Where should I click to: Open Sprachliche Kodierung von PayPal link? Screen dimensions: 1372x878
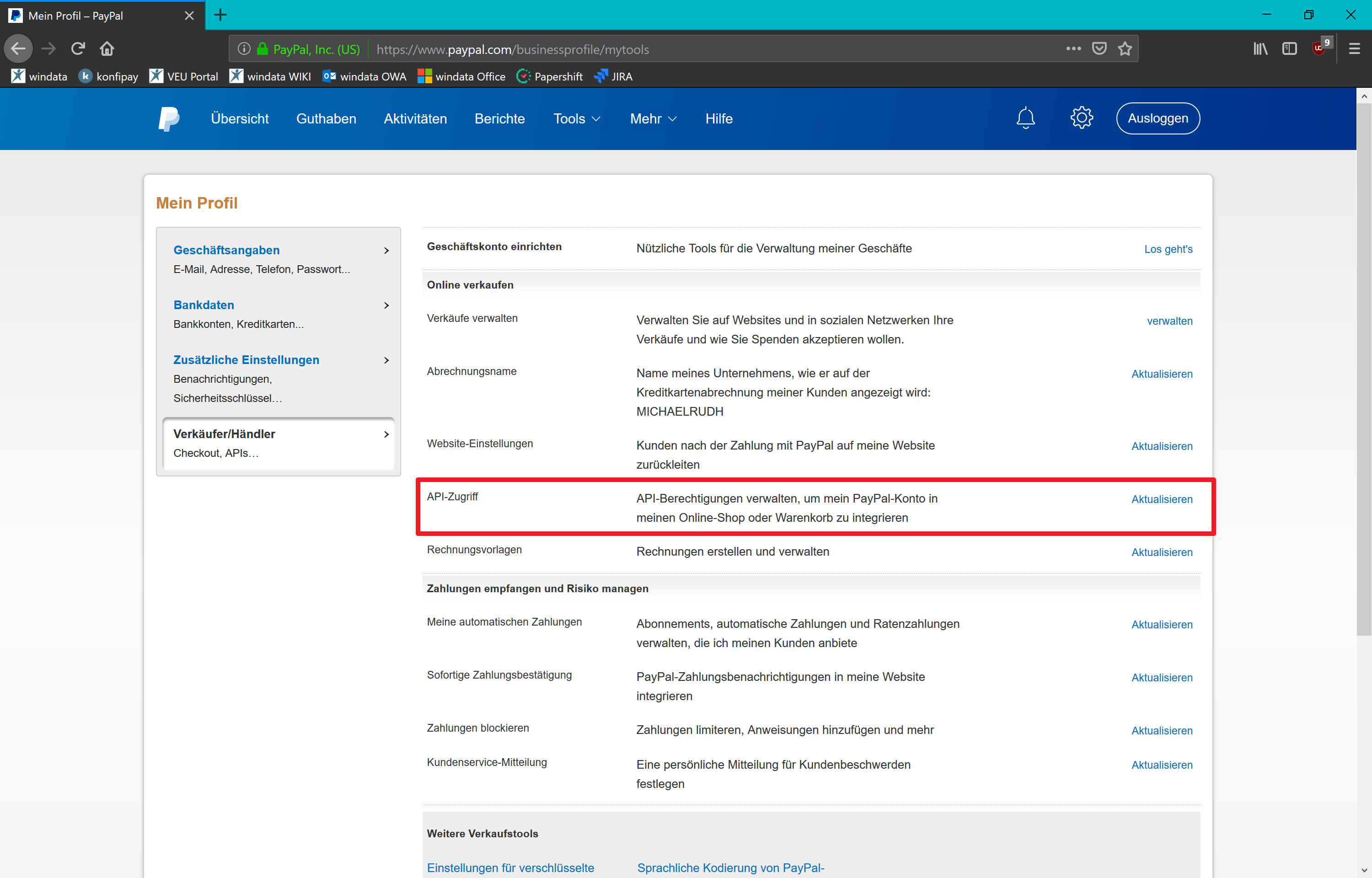click(731, 868)
